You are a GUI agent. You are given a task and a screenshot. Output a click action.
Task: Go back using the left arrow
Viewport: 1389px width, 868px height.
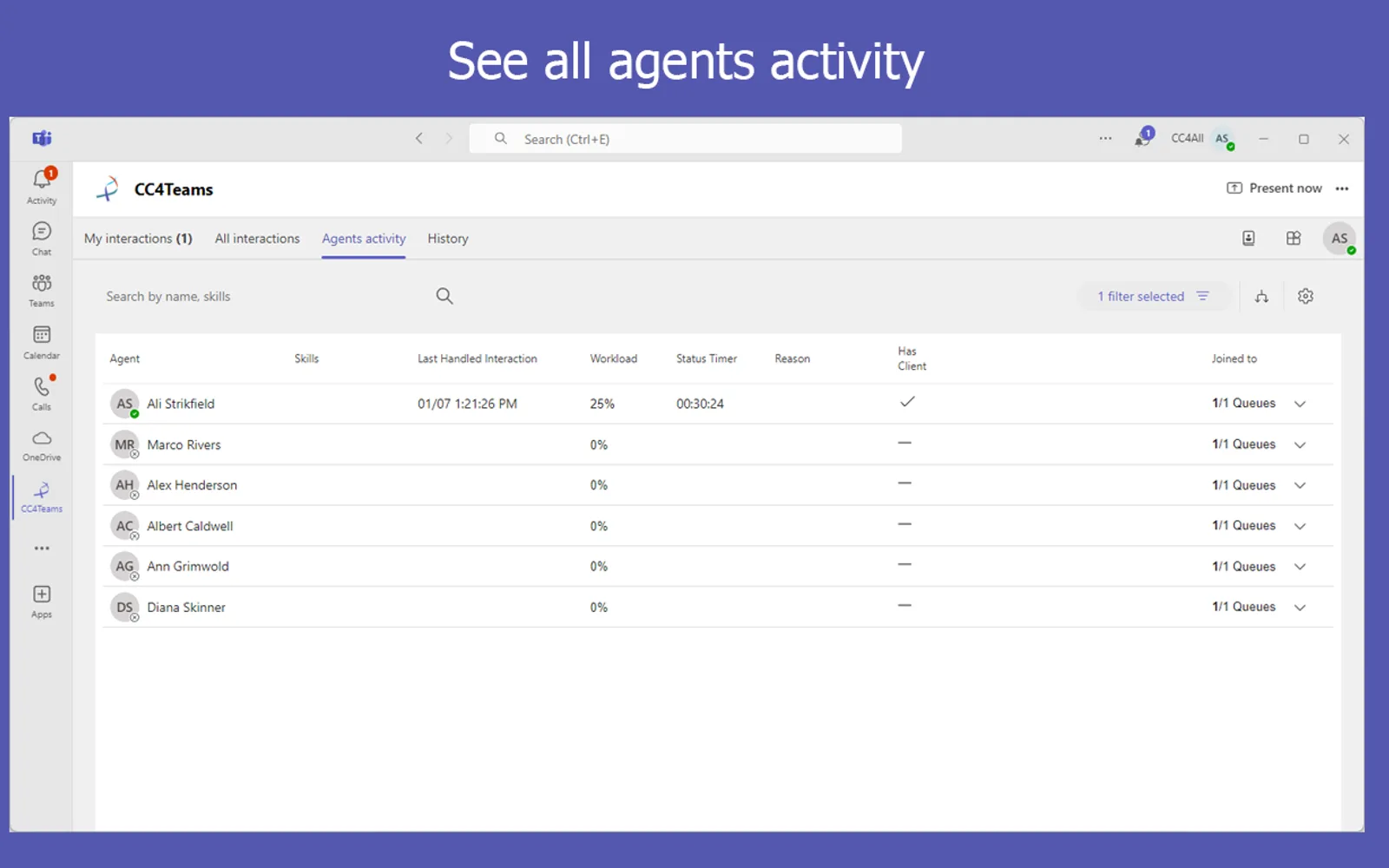(x=419, y=138)
